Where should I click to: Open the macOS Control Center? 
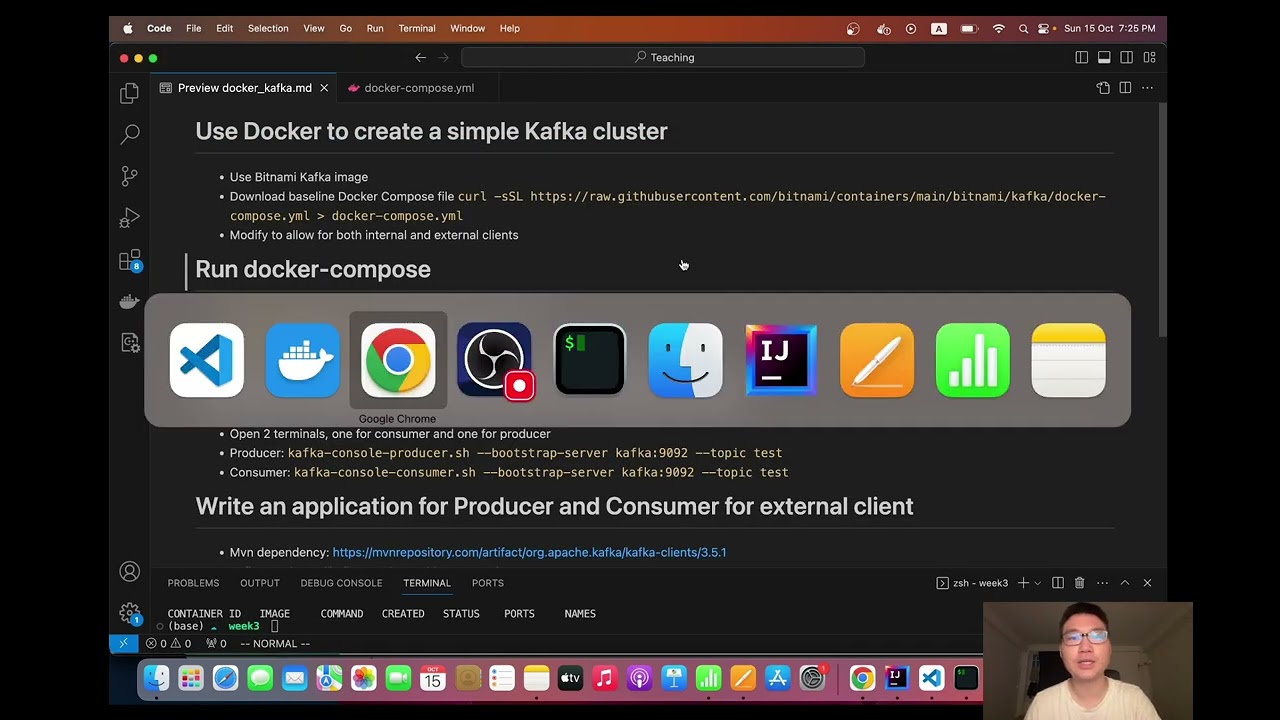(1044, 29)
